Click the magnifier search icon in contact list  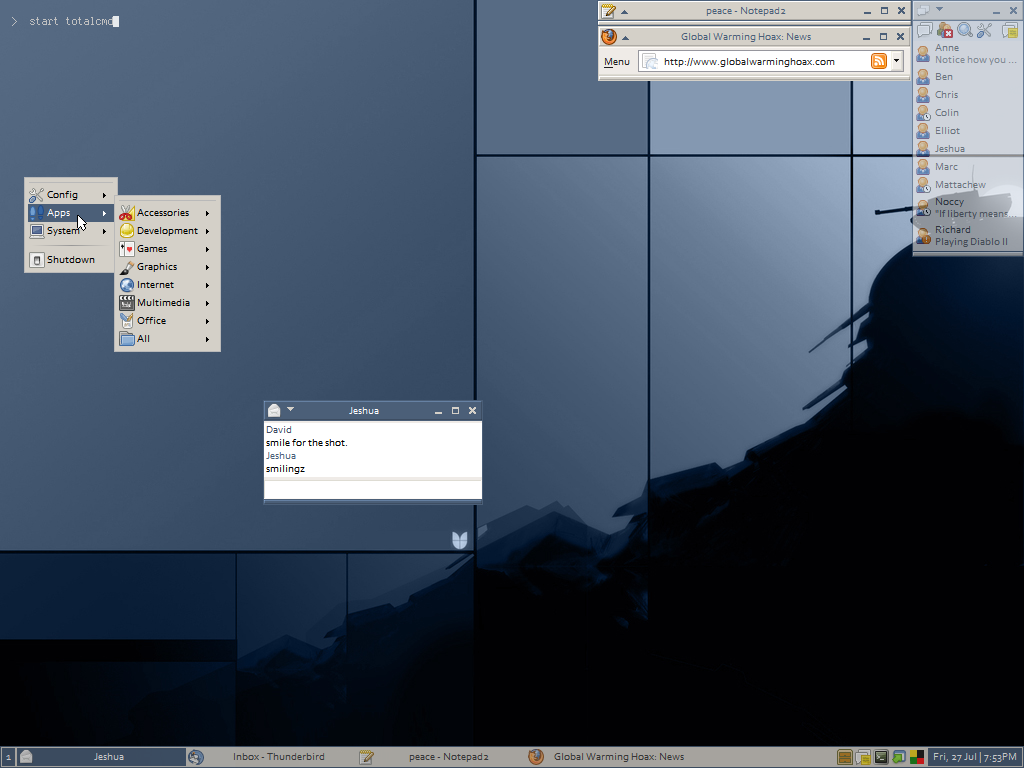point(964,30)
